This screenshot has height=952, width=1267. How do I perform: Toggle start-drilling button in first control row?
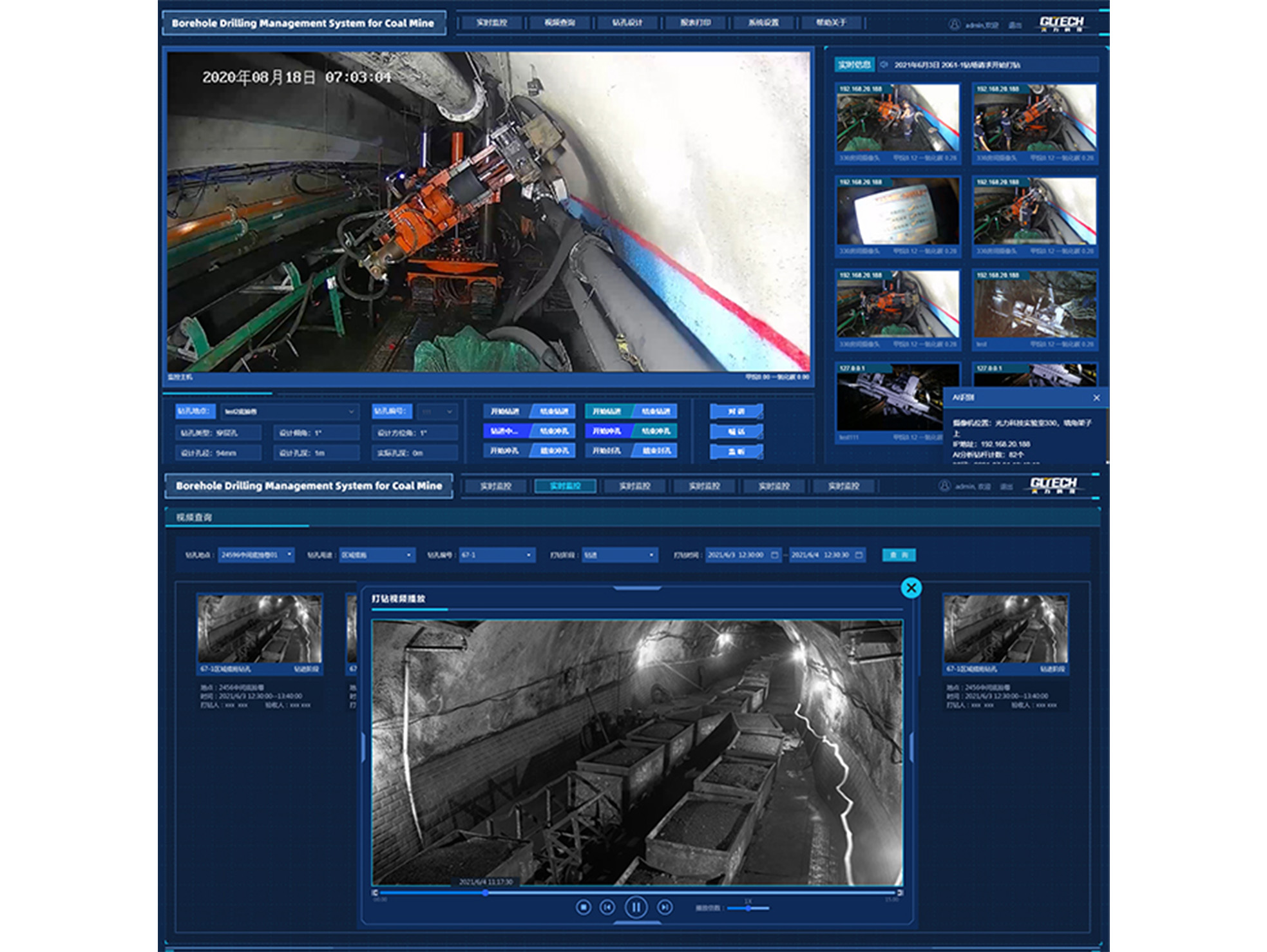(505, 412)
